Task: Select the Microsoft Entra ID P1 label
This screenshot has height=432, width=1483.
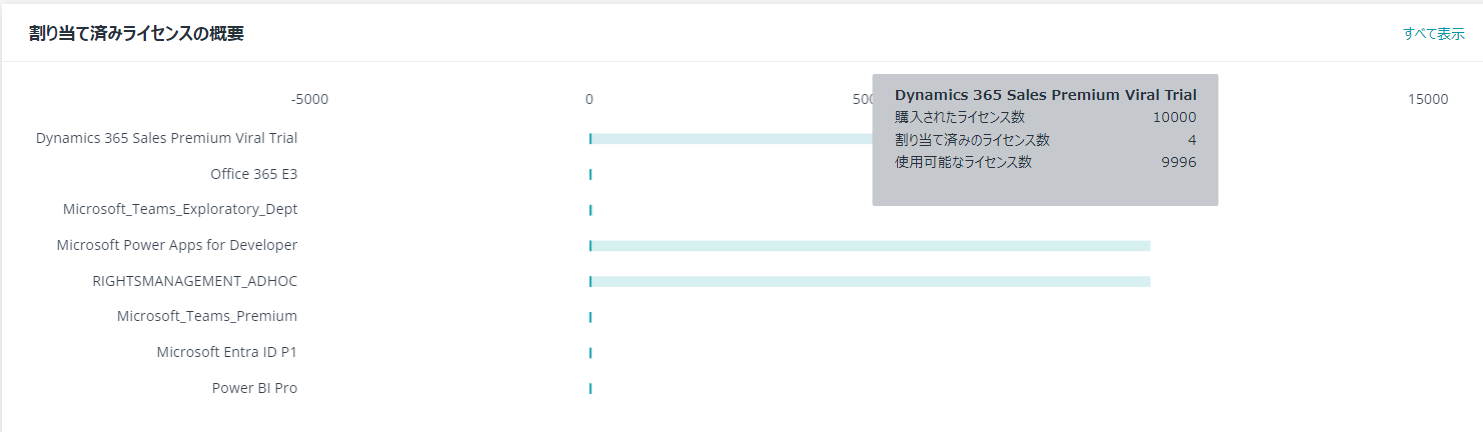Action: [227, 352]
